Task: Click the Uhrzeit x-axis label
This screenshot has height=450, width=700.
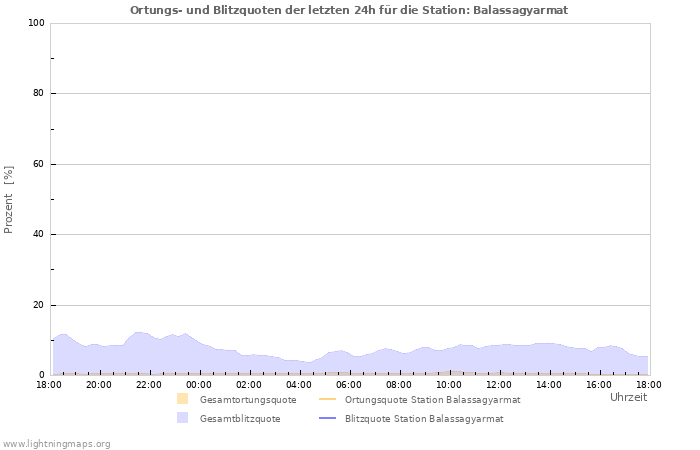Action: coord(628,397)
